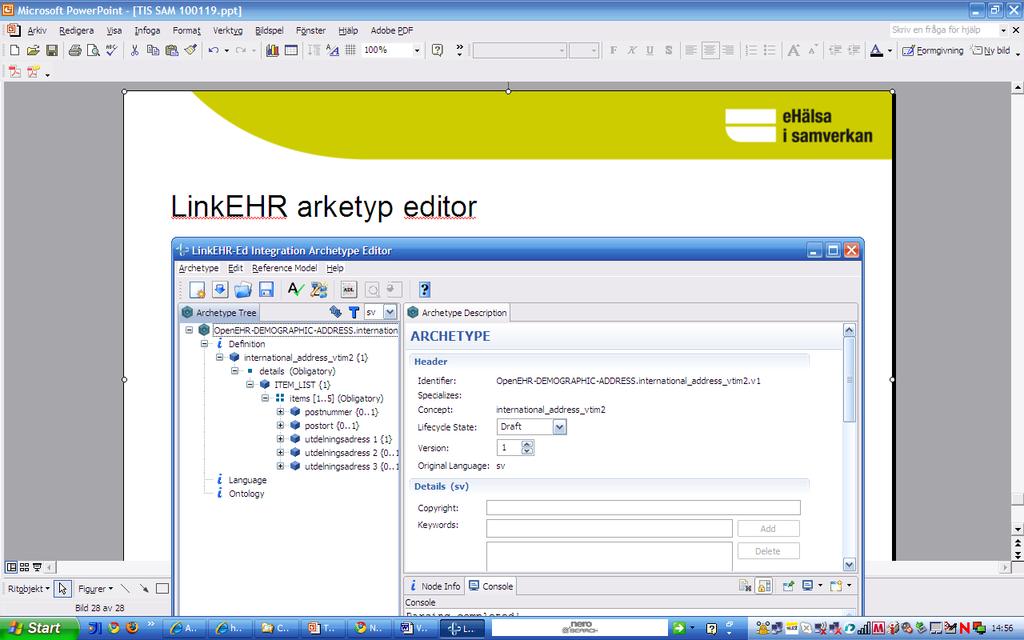
Task: Click the tree filter funnel icon
Action: pyautogui.click(x=353, y=312)
